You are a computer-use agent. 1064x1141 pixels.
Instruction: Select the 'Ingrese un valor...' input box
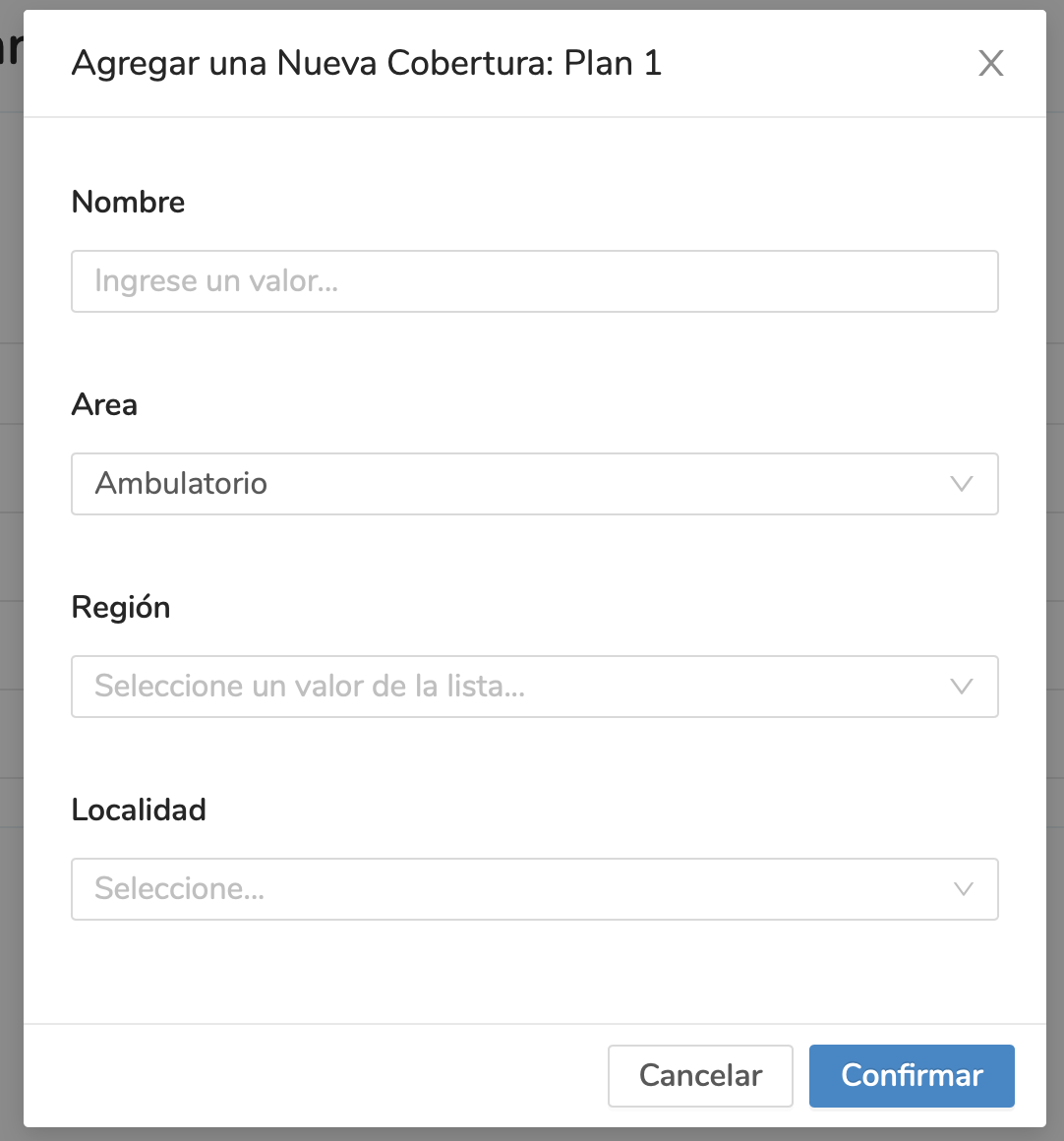pos(534,281)
